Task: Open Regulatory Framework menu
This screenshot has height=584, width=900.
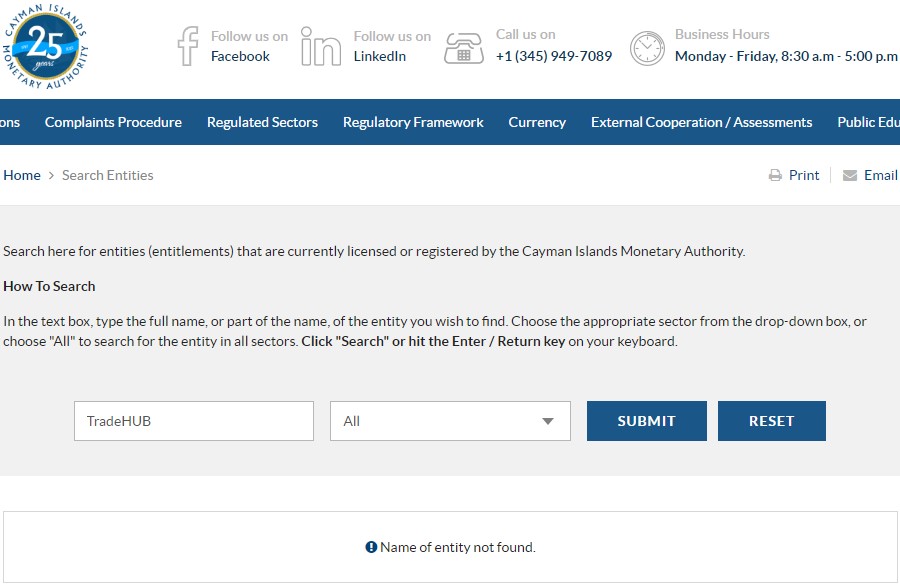Action: (x=413, y=122)
